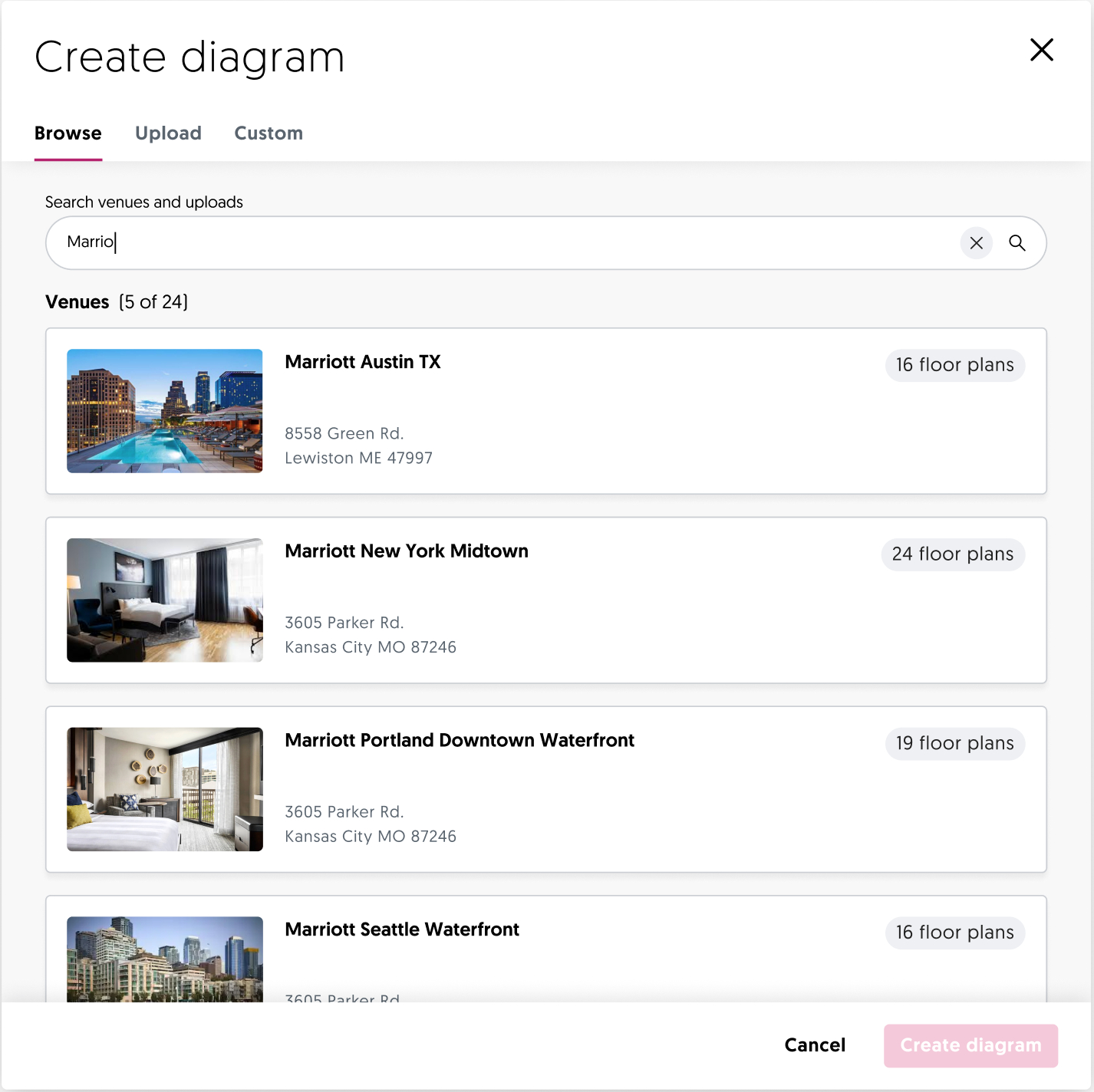Click the 19 floor plans badge
Viewport: 1094px width, 1092px height.
[x=954, y=744]
